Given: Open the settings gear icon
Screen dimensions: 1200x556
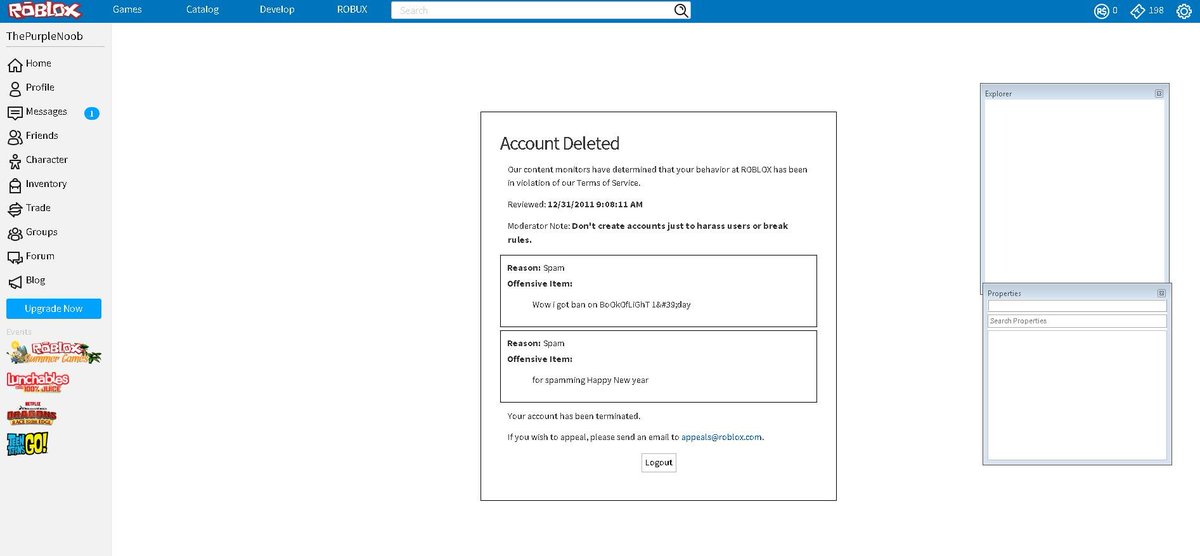Looking at the screenshot, I should 1184,10.
